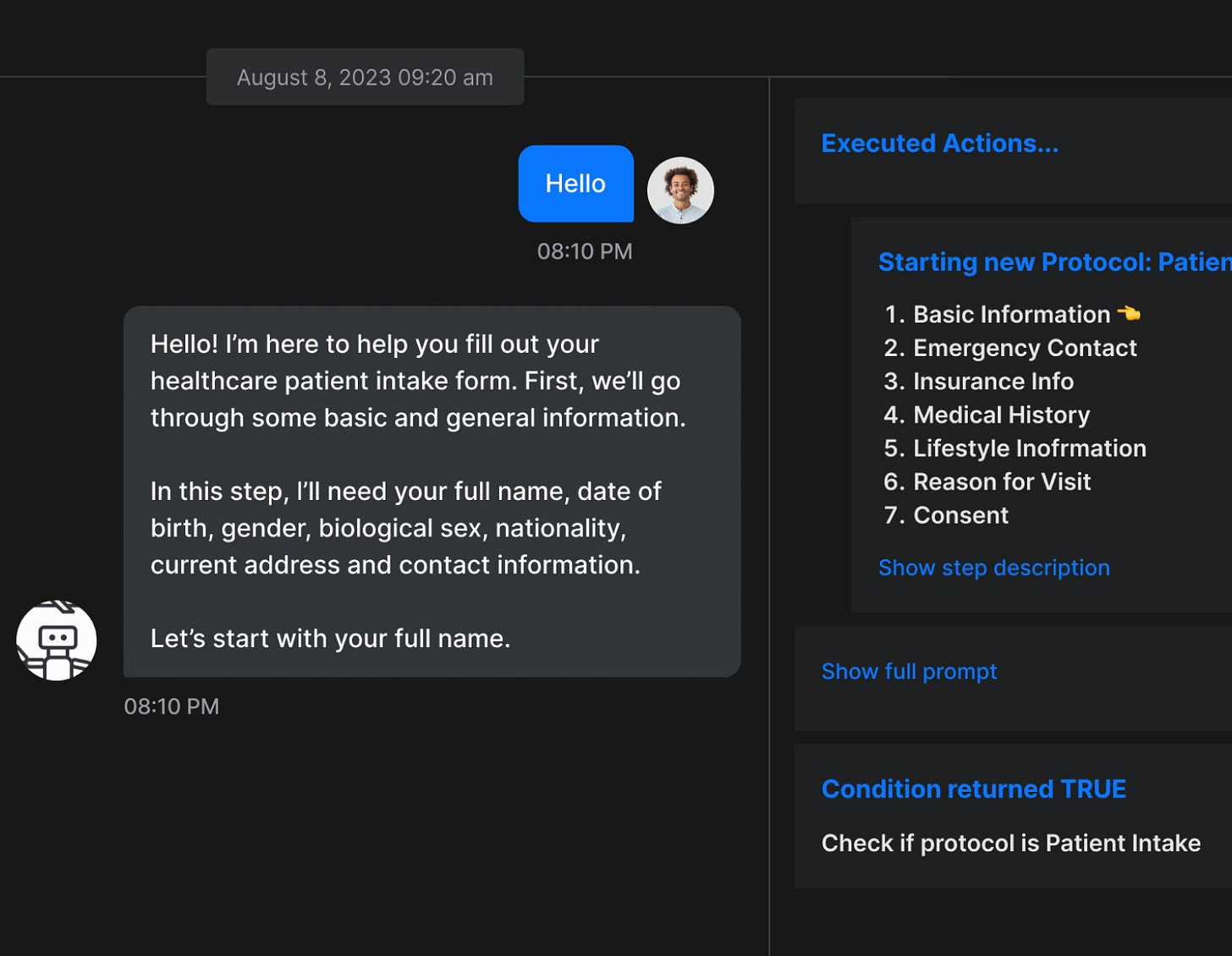Select the bot's intake form reply bubble

click(x=432, y=491)
